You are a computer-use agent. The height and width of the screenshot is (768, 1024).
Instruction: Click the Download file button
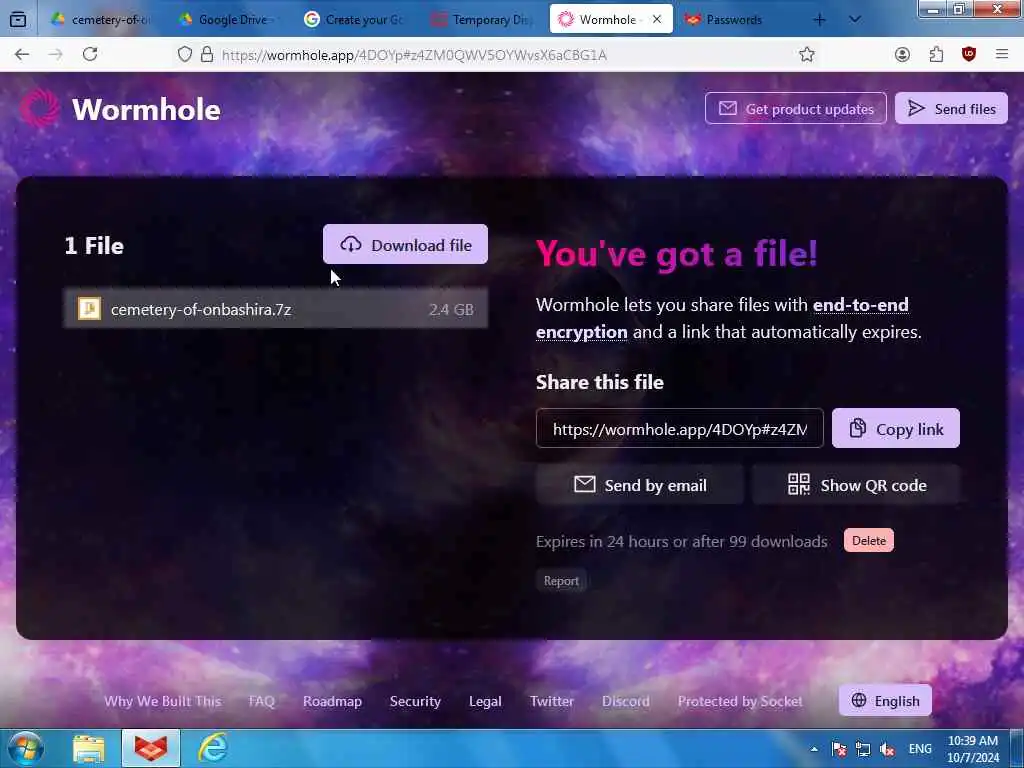coord(406,245)
